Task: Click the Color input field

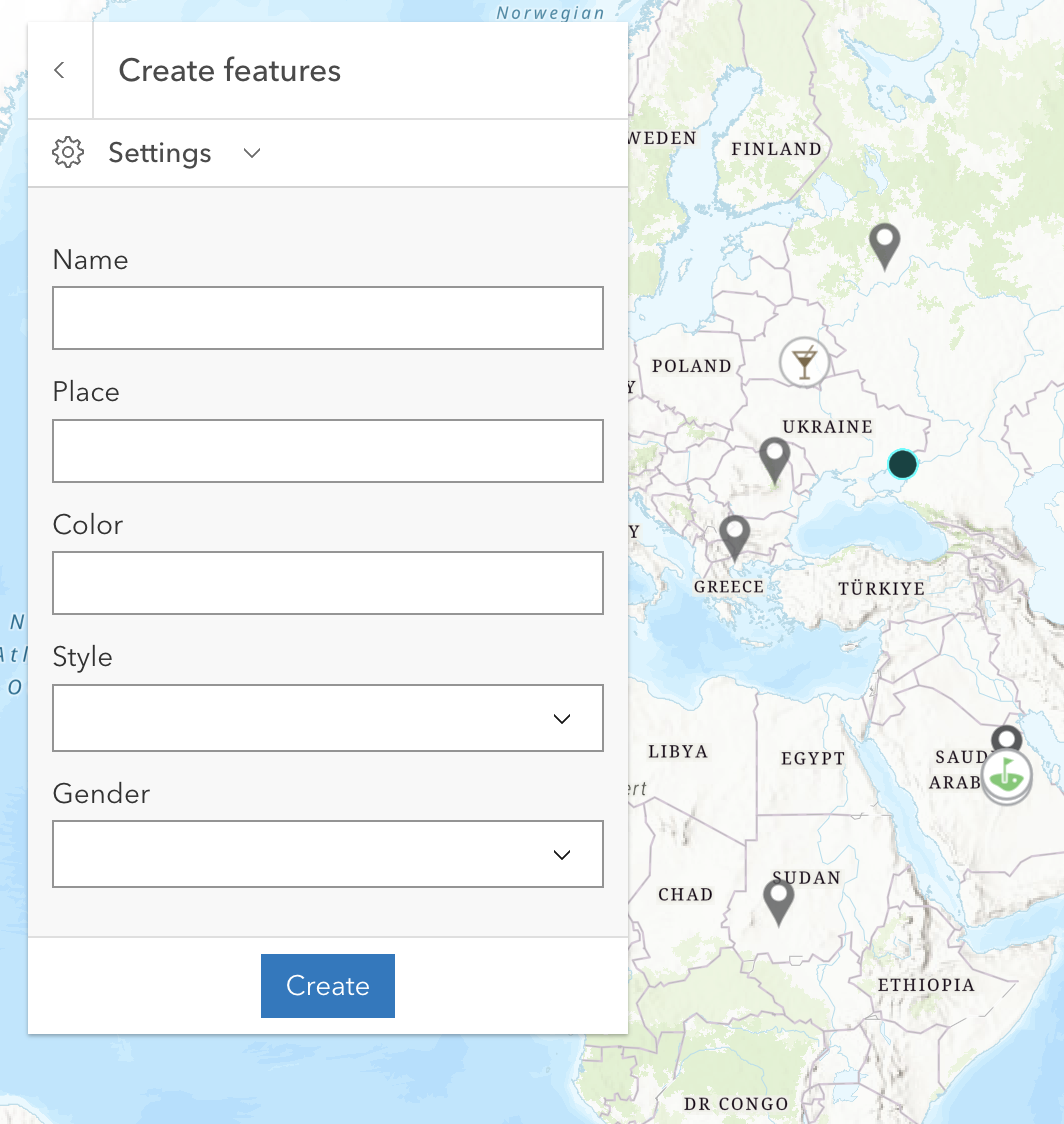Action: 328,583
